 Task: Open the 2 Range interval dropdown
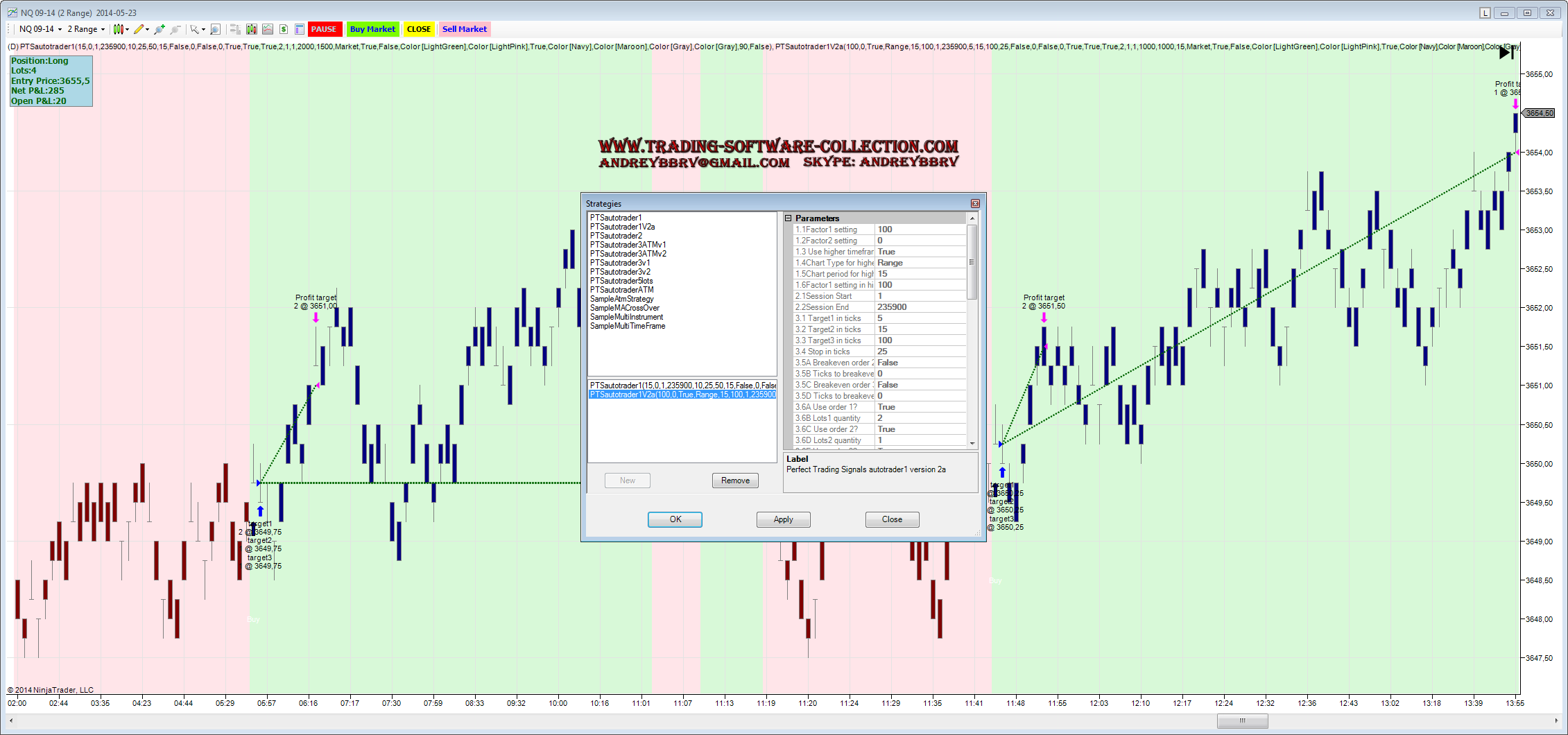point(86,29)
